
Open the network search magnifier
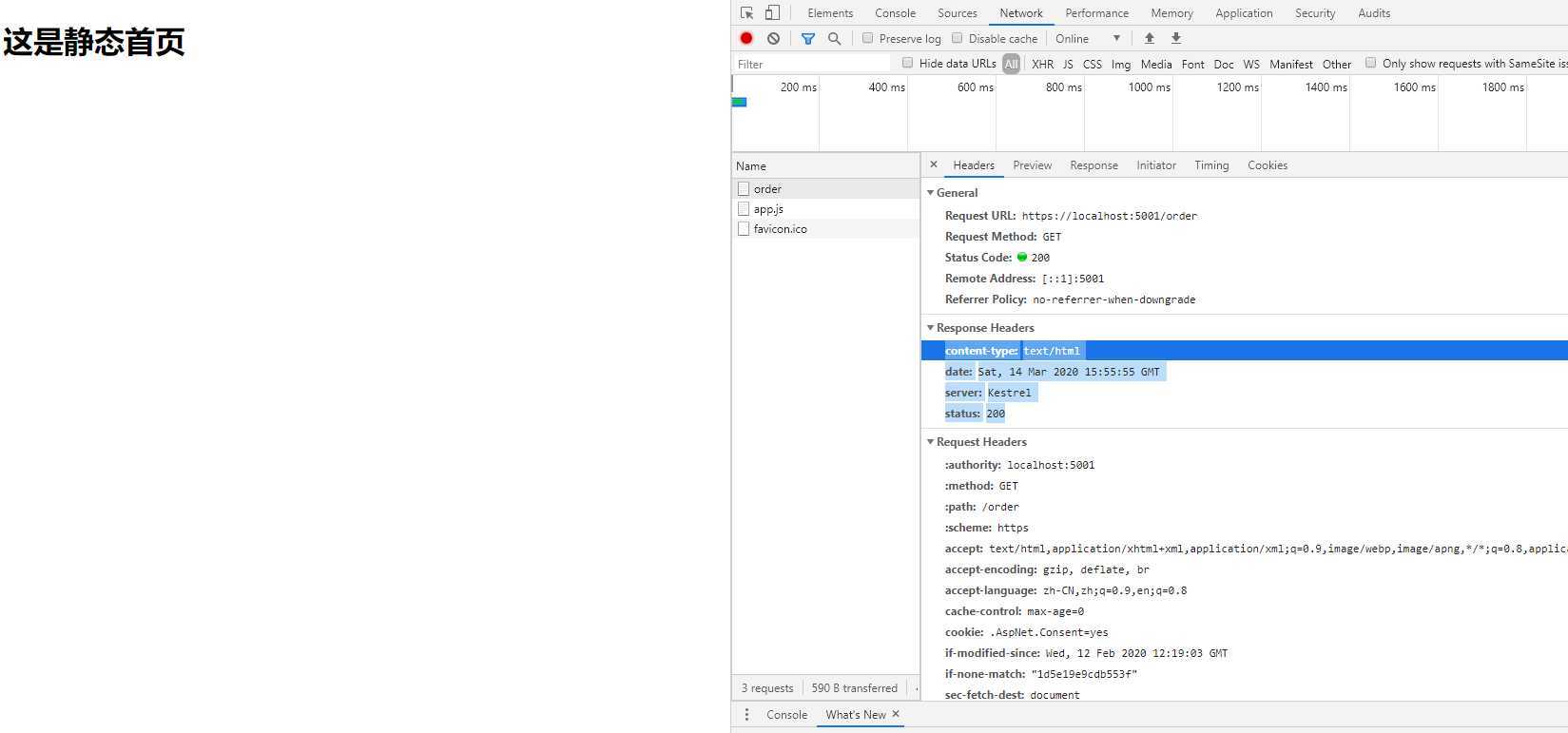point(834,38)
